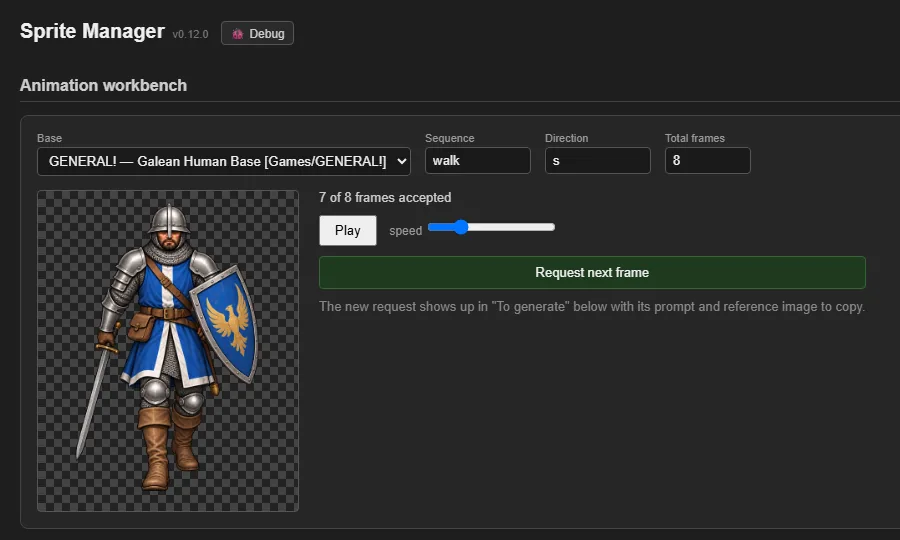This screenshot has height=540, width=900.
Task: Play the walk animation preview
Action: 348,231
